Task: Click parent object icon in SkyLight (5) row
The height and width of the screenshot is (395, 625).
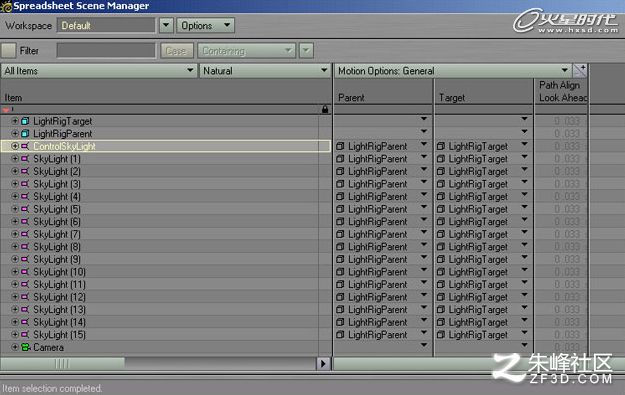Action: click(340, 209)
